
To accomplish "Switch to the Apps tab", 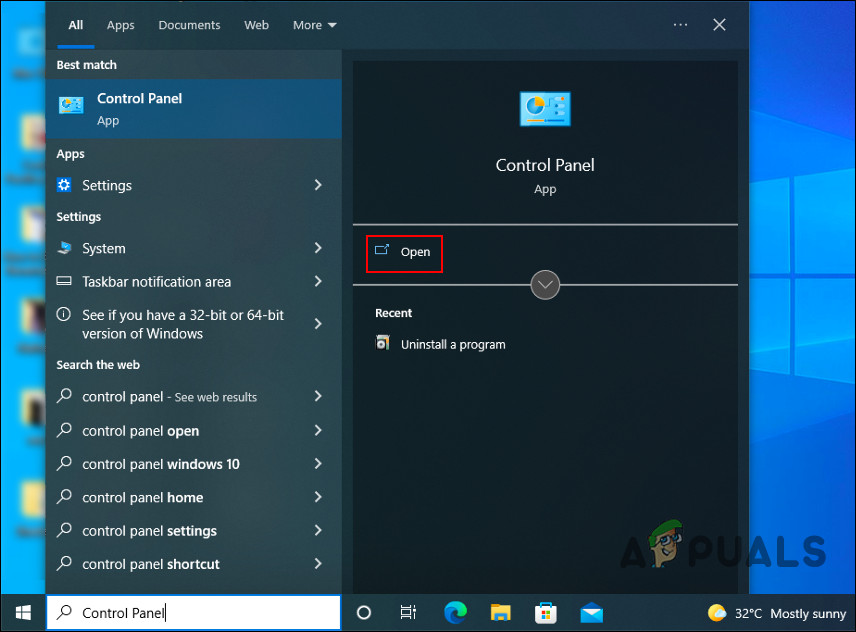I will click(120, 25).
